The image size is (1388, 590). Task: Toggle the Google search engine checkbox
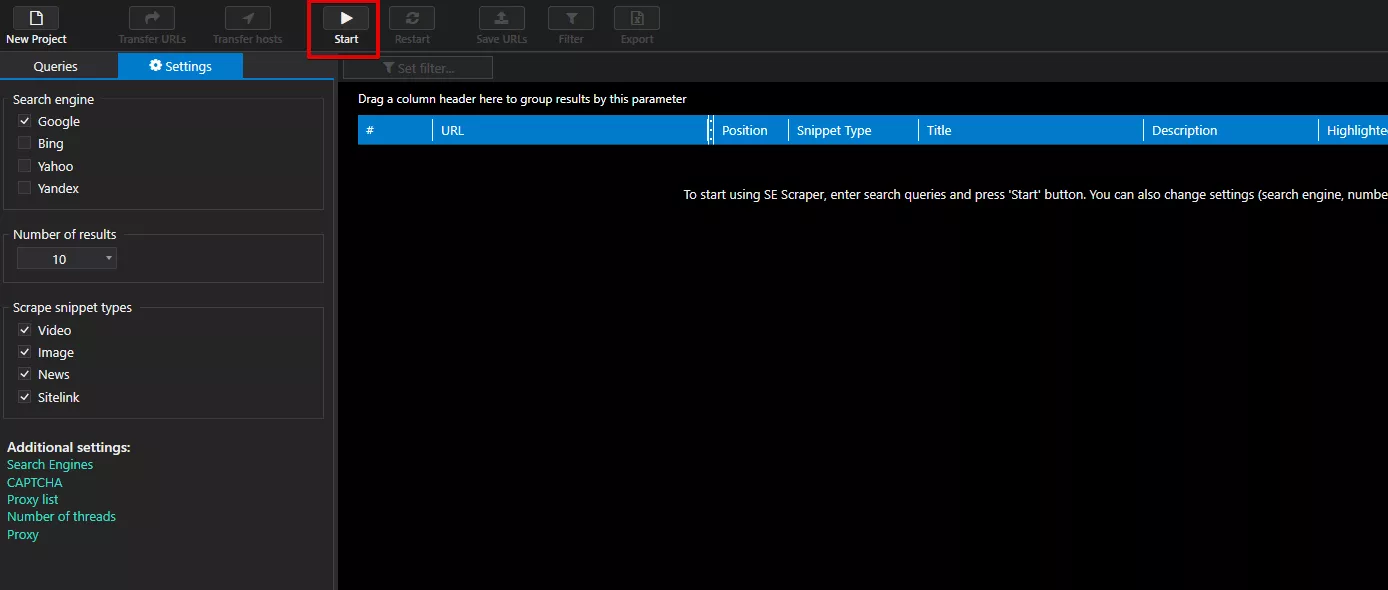pos(25,121)
